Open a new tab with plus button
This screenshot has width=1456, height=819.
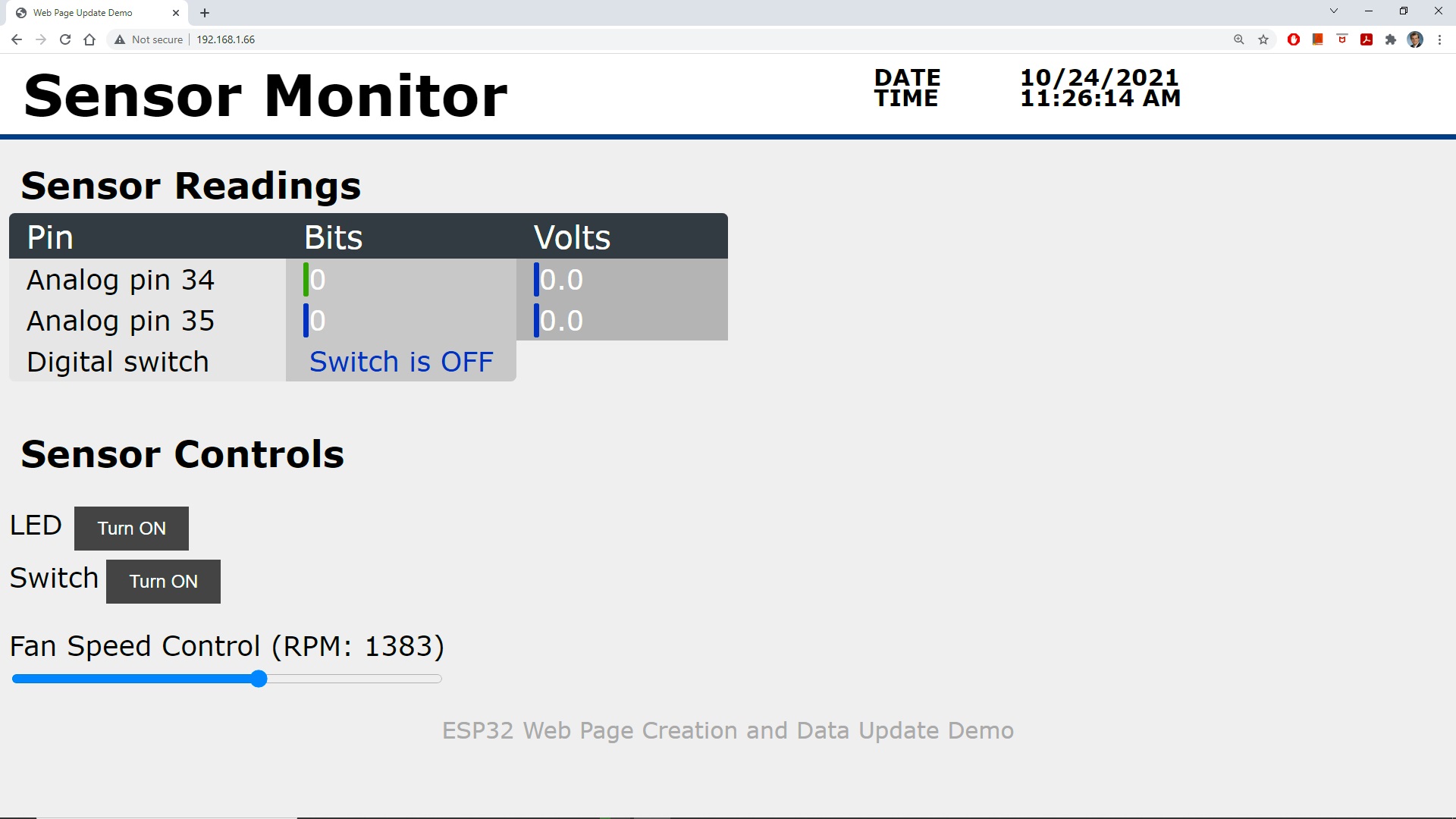205,13
